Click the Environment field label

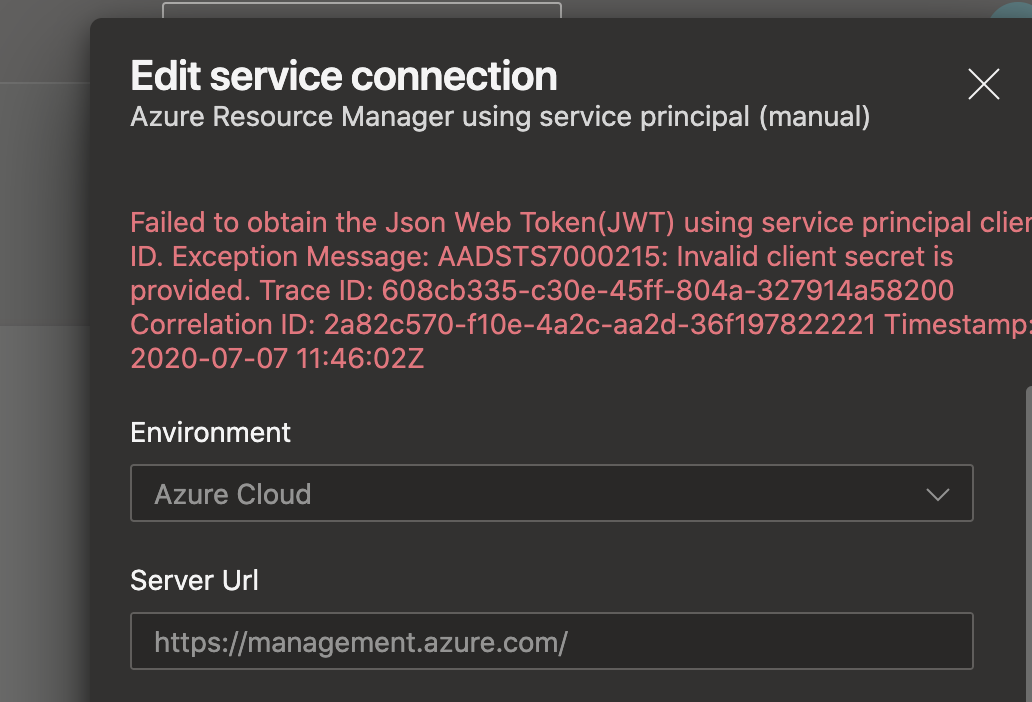coord(209,432)
